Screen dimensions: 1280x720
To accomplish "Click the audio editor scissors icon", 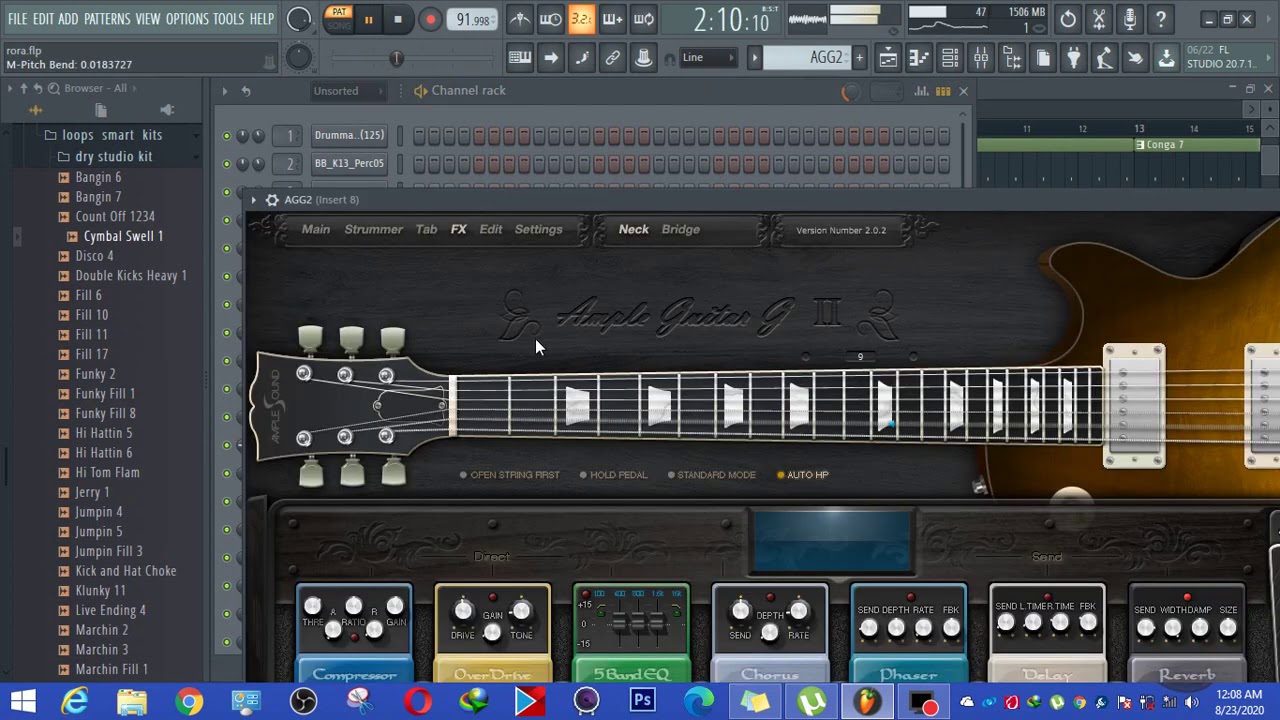I will [x=1099, y=19].
